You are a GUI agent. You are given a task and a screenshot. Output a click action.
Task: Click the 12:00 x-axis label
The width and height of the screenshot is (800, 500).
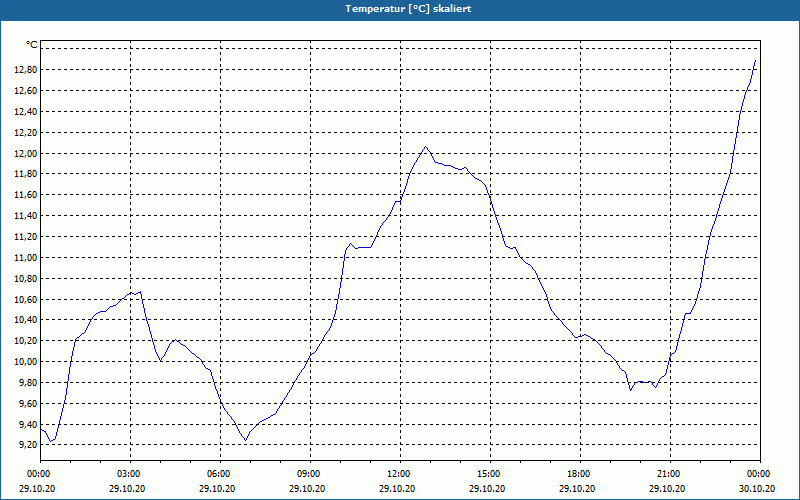(x=399, y=474)
